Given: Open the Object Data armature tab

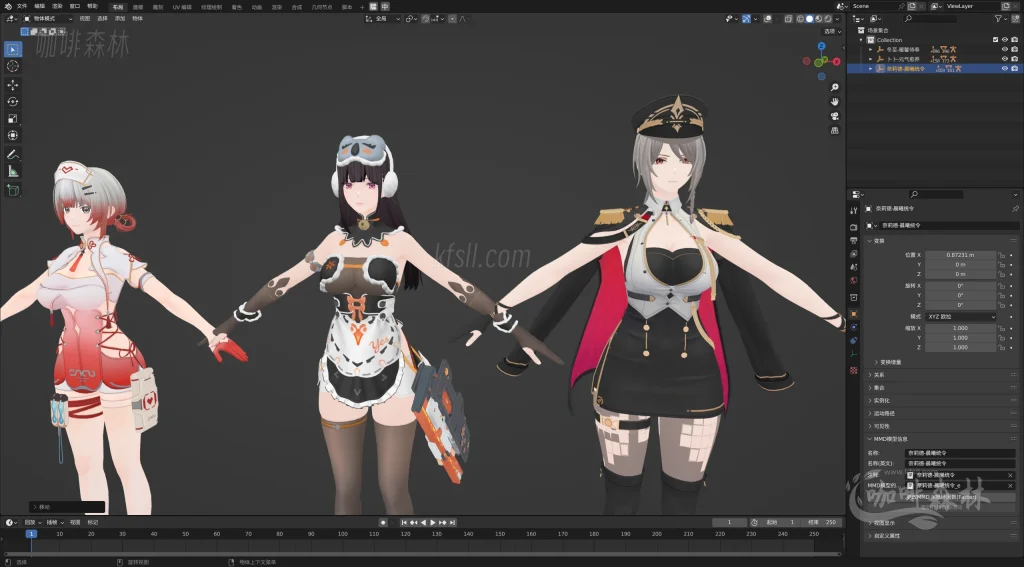Looking at the screenshot, I should [x=854, y=354].
